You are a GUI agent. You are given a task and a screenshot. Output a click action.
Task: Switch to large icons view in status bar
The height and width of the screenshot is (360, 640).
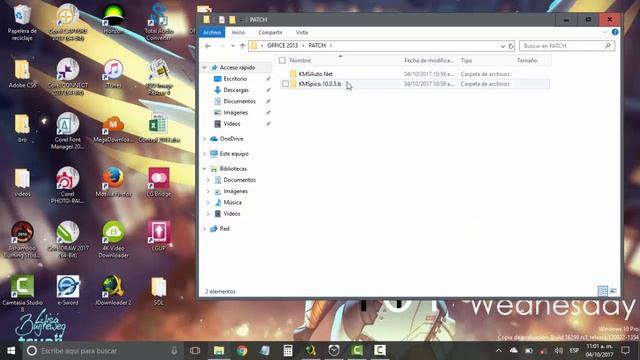click(x=613, y=291)
